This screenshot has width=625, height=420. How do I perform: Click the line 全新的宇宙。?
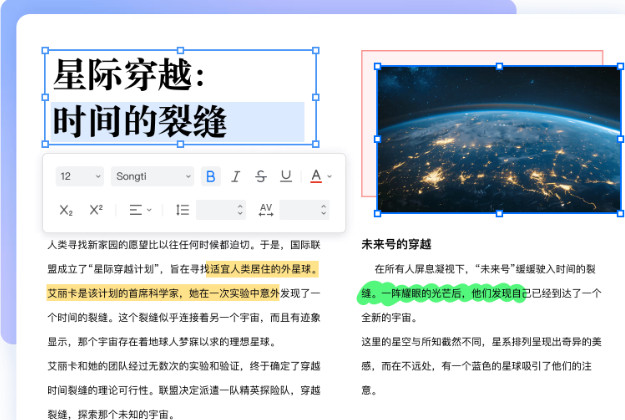pos(389,318)
